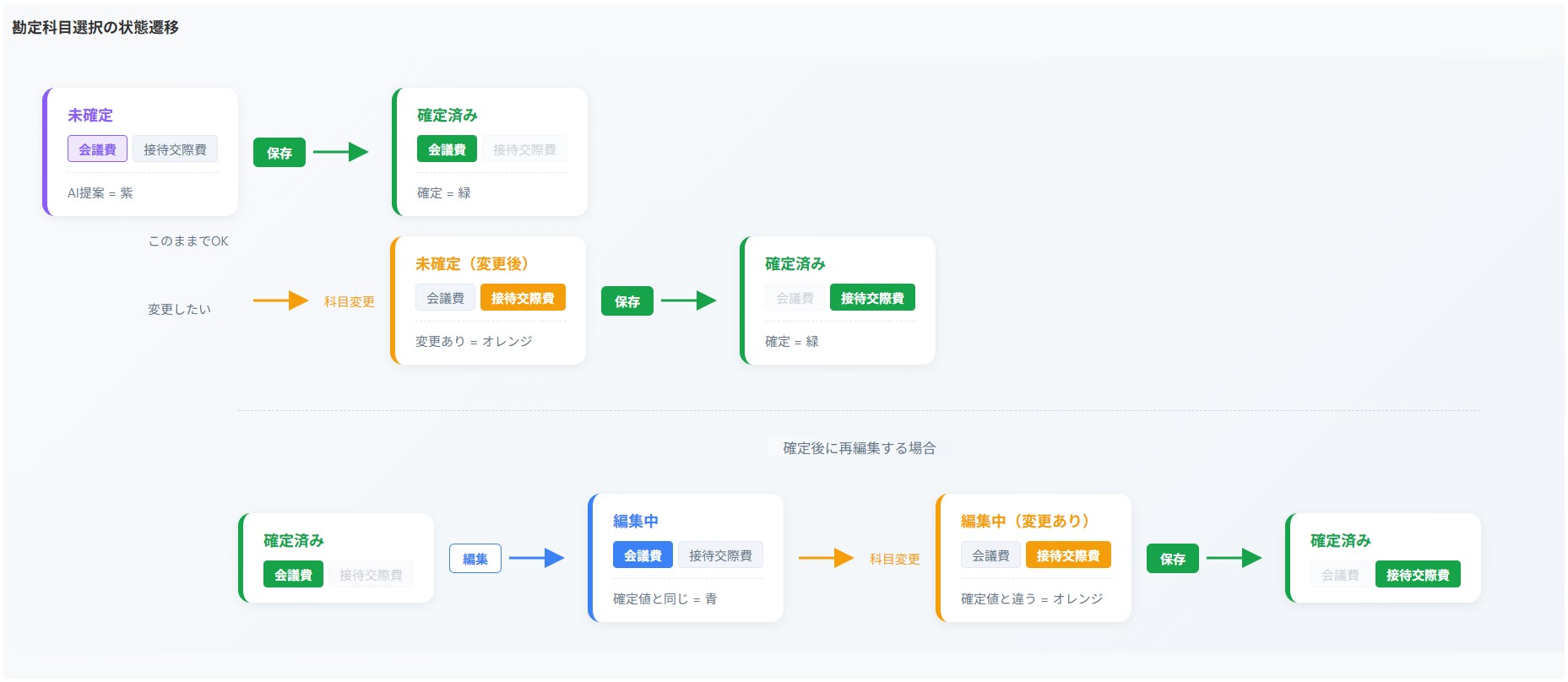Image resolution: width=1568 pixels, height=682 pixels.
Task: Click orange arrow next to 変更したい label
Action: [281, 300]
